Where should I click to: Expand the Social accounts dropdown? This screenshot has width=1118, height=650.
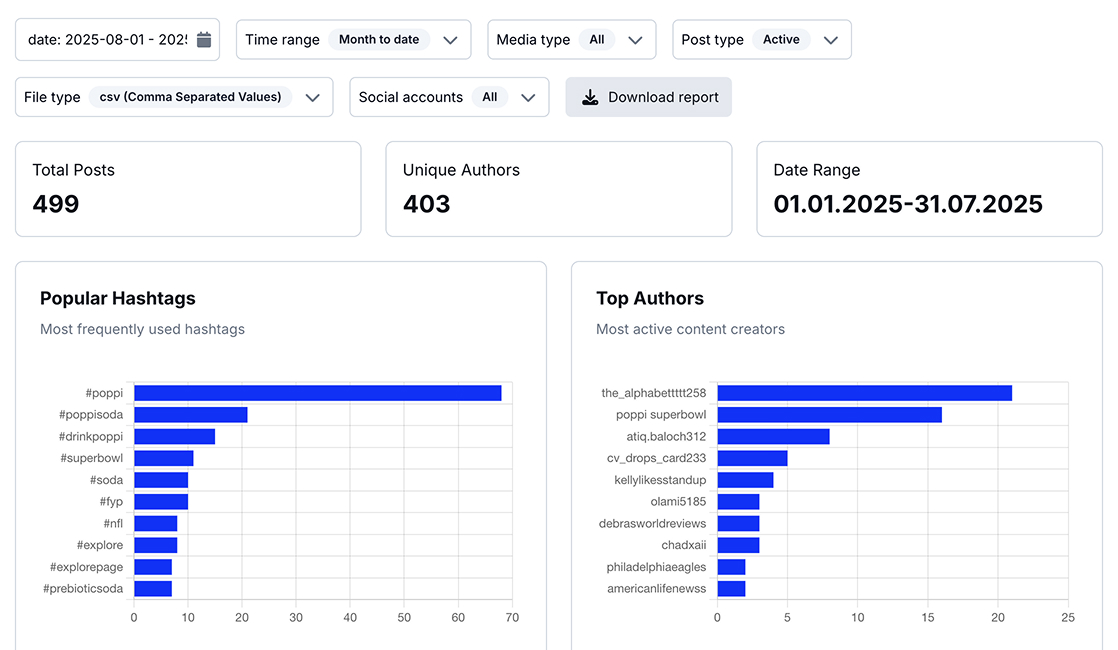click(448, 97)
